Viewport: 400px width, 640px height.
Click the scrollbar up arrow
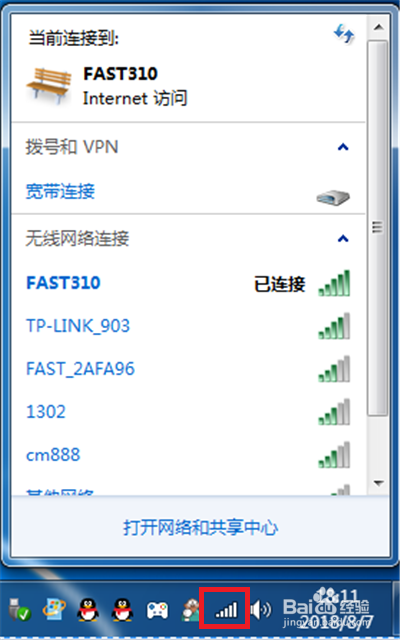tap(378, 27)
